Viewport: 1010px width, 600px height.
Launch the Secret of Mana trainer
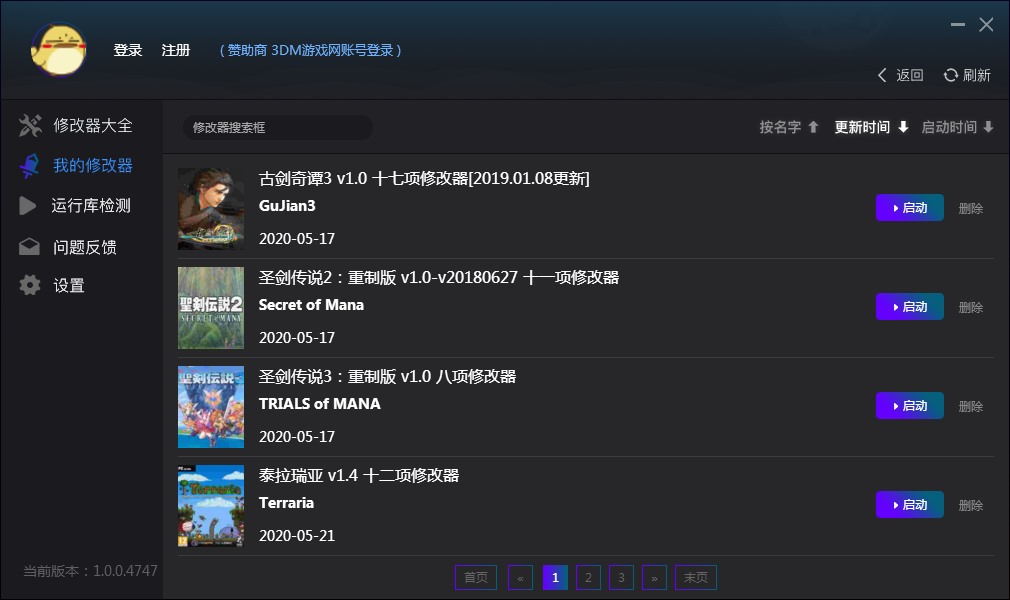click(x=910, y=307)
